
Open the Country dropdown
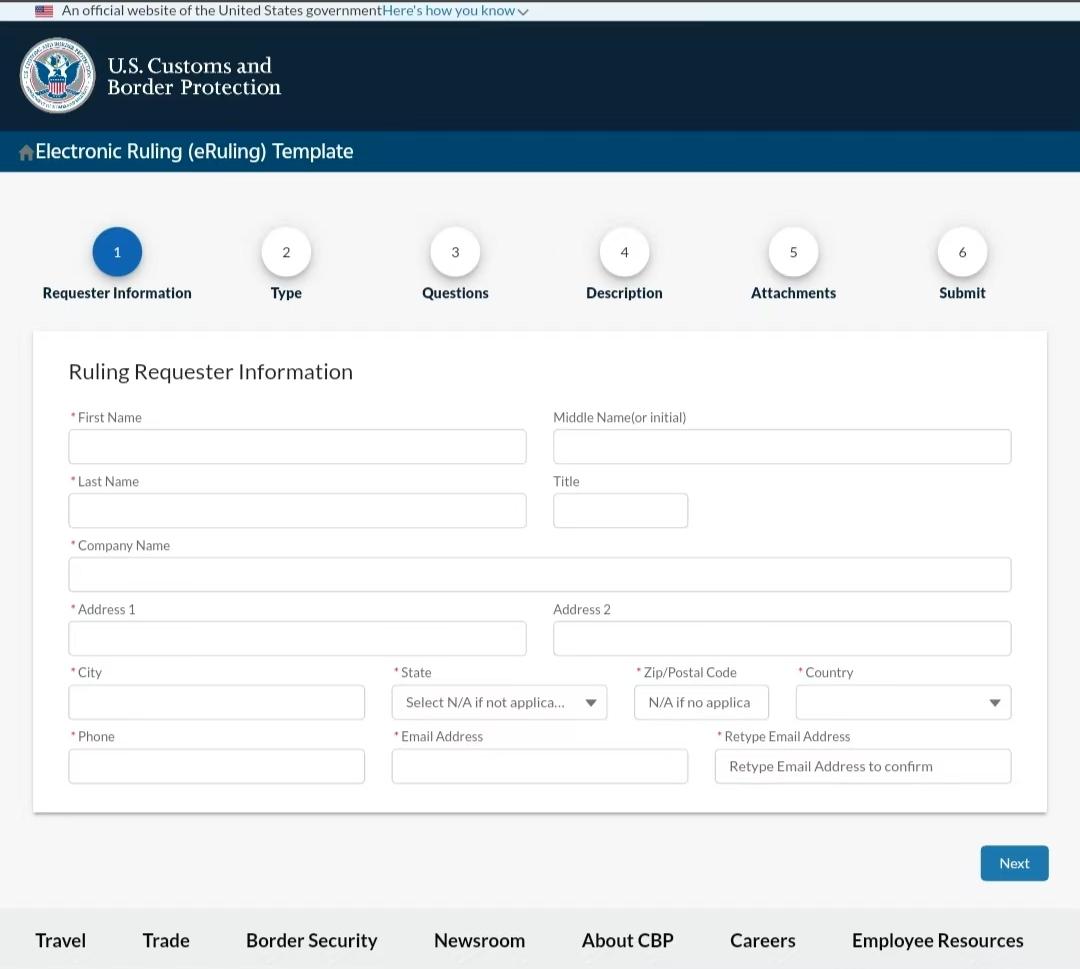click(904, 702)
